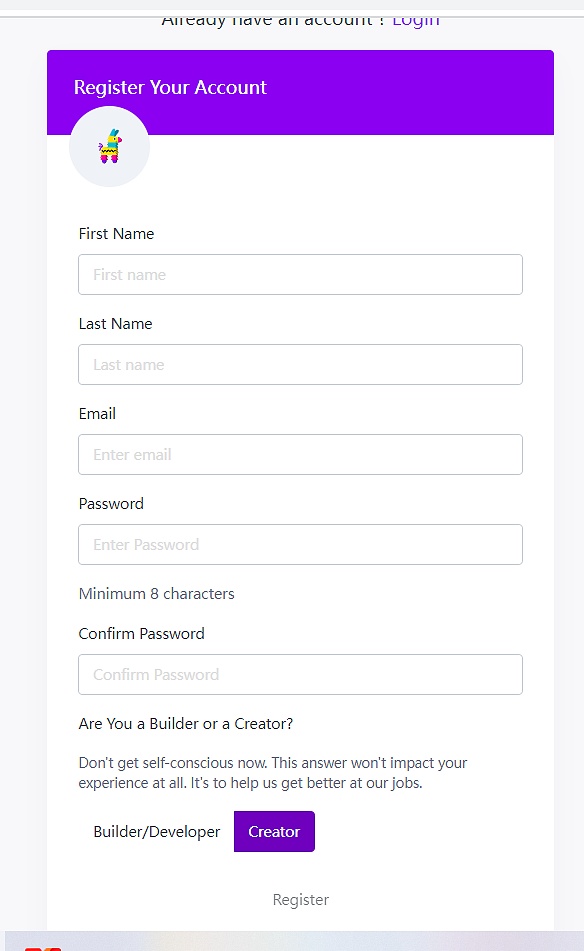Screen dimensions: 584x951
Task: Click the piñata avatar icon
Action: coord(110,146)
